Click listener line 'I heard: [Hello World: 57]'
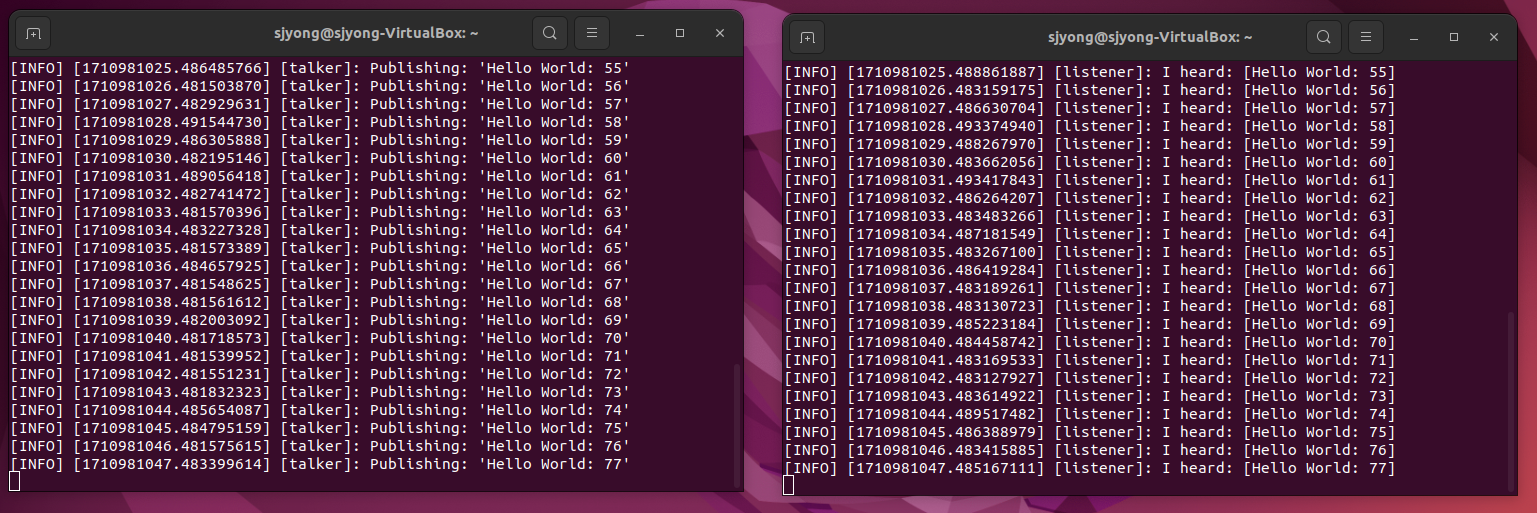1537x513 pixels. click(x=1089, y=108)
